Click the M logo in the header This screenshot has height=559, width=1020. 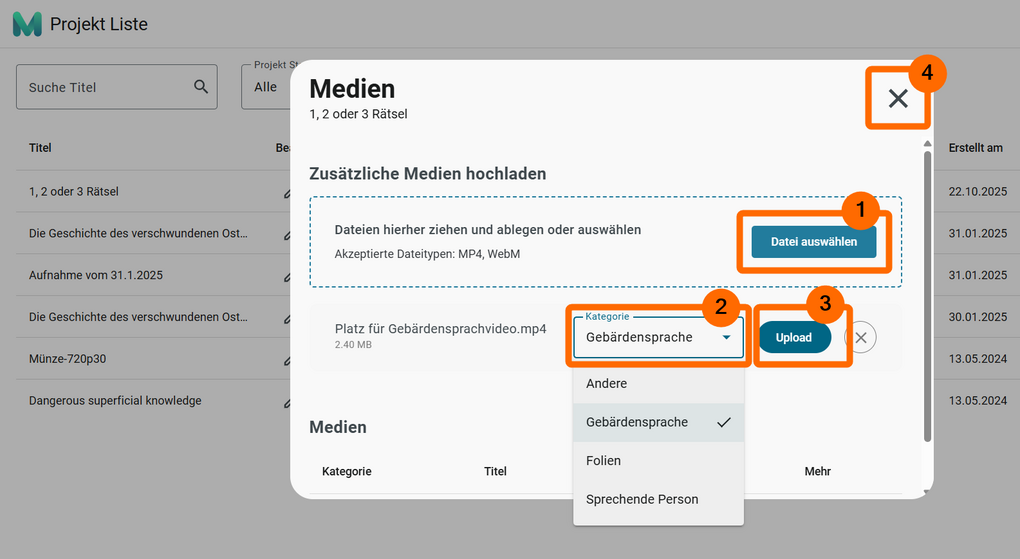(27, 24)
